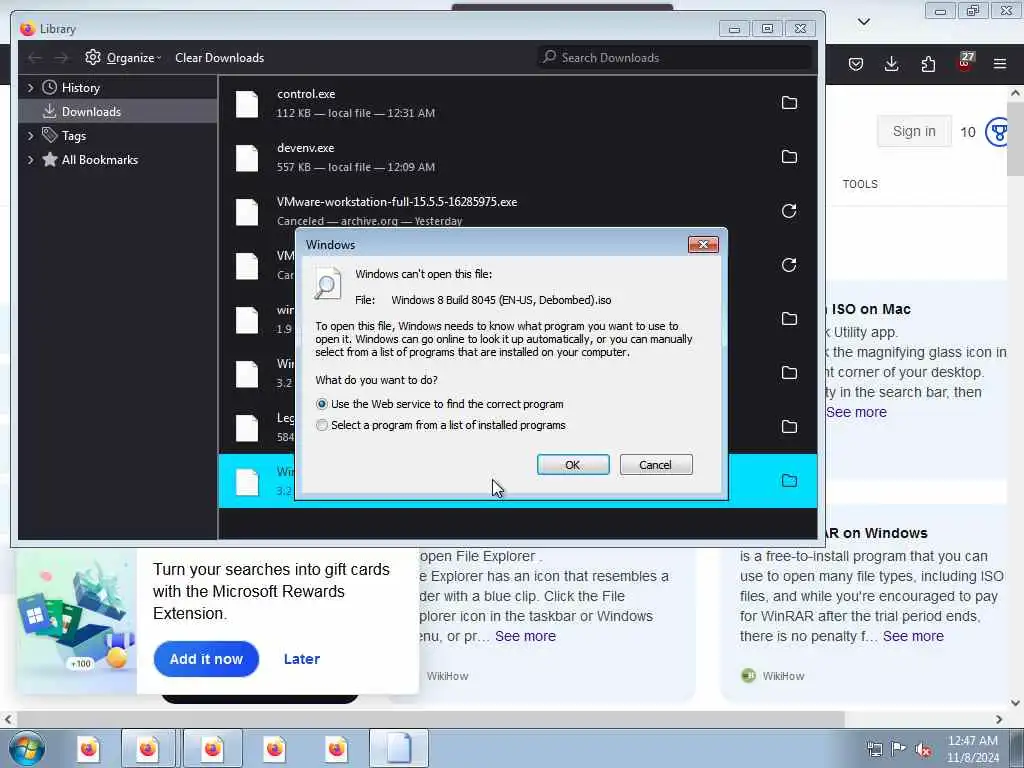Open folder icon for the highlighted download row
This screenshot has width=1024, height=768.
tap(789, 481)
